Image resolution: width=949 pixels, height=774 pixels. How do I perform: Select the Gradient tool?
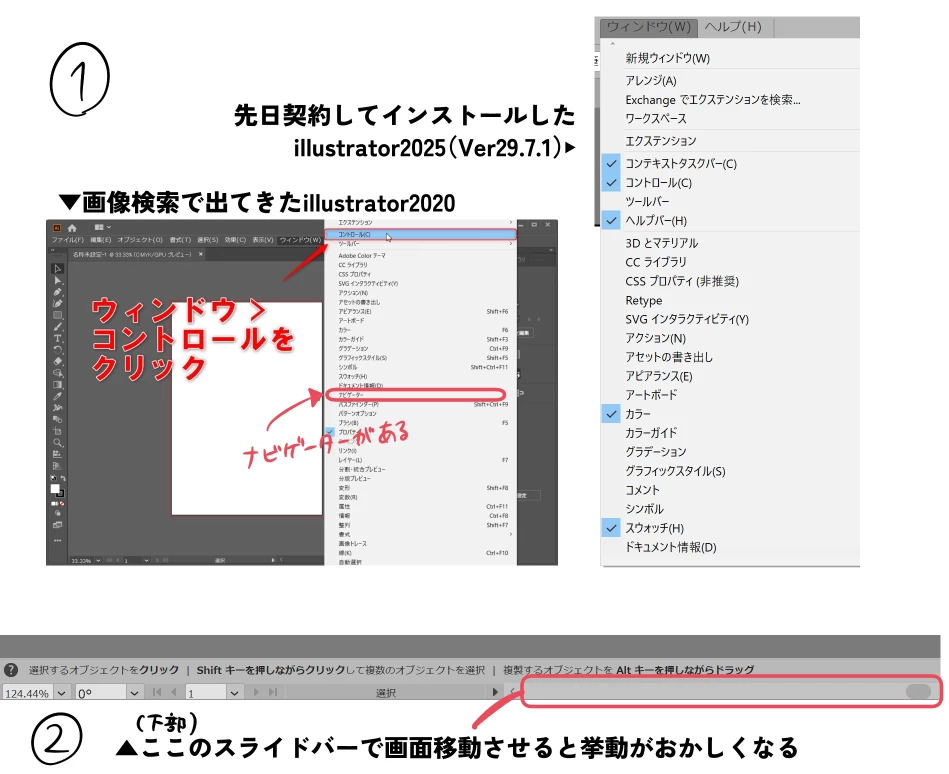pos(57,385)
